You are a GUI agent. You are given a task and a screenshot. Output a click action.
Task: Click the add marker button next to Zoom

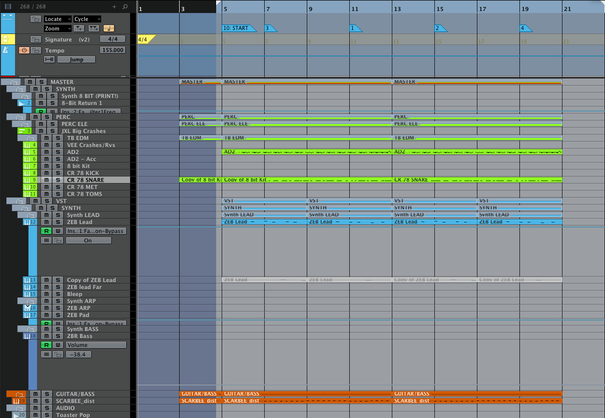coord(79,29)
